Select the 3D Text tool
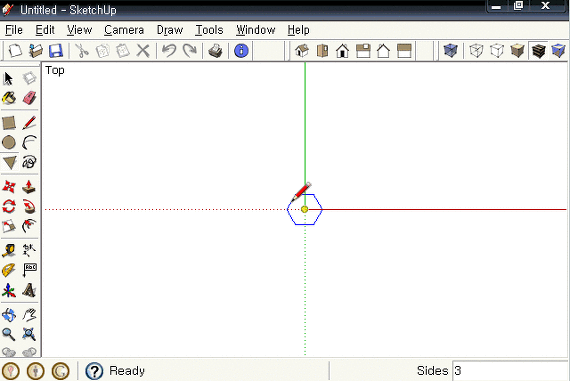 click(29, 290)
